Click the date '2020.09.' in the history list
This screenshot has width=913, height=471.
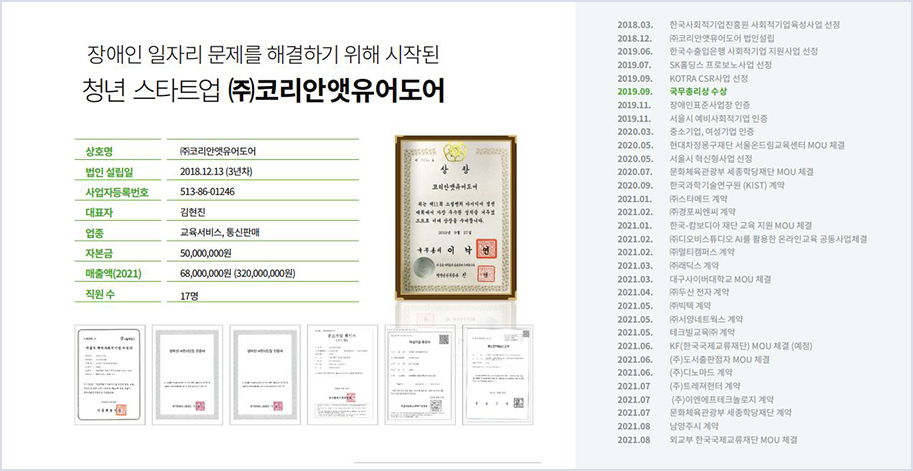pos(635,185)
